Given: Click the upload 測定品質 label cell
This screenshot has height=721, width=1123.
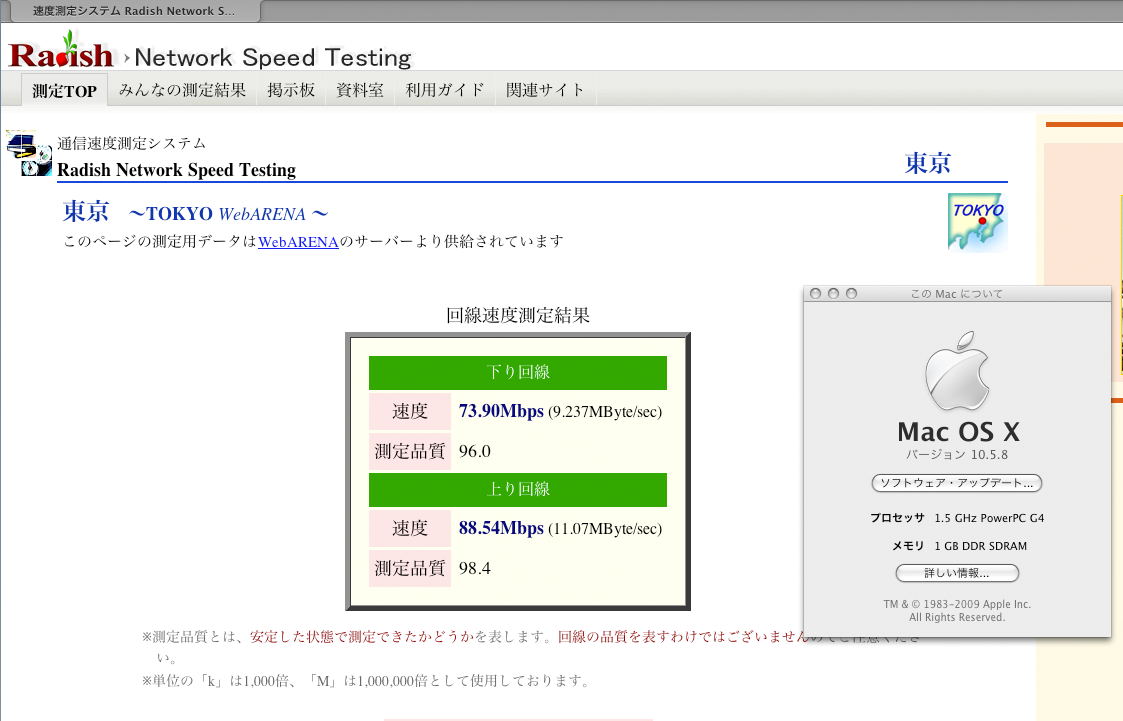Looking at the screenshot, I should pyautogui.click(x=410, y=568).
